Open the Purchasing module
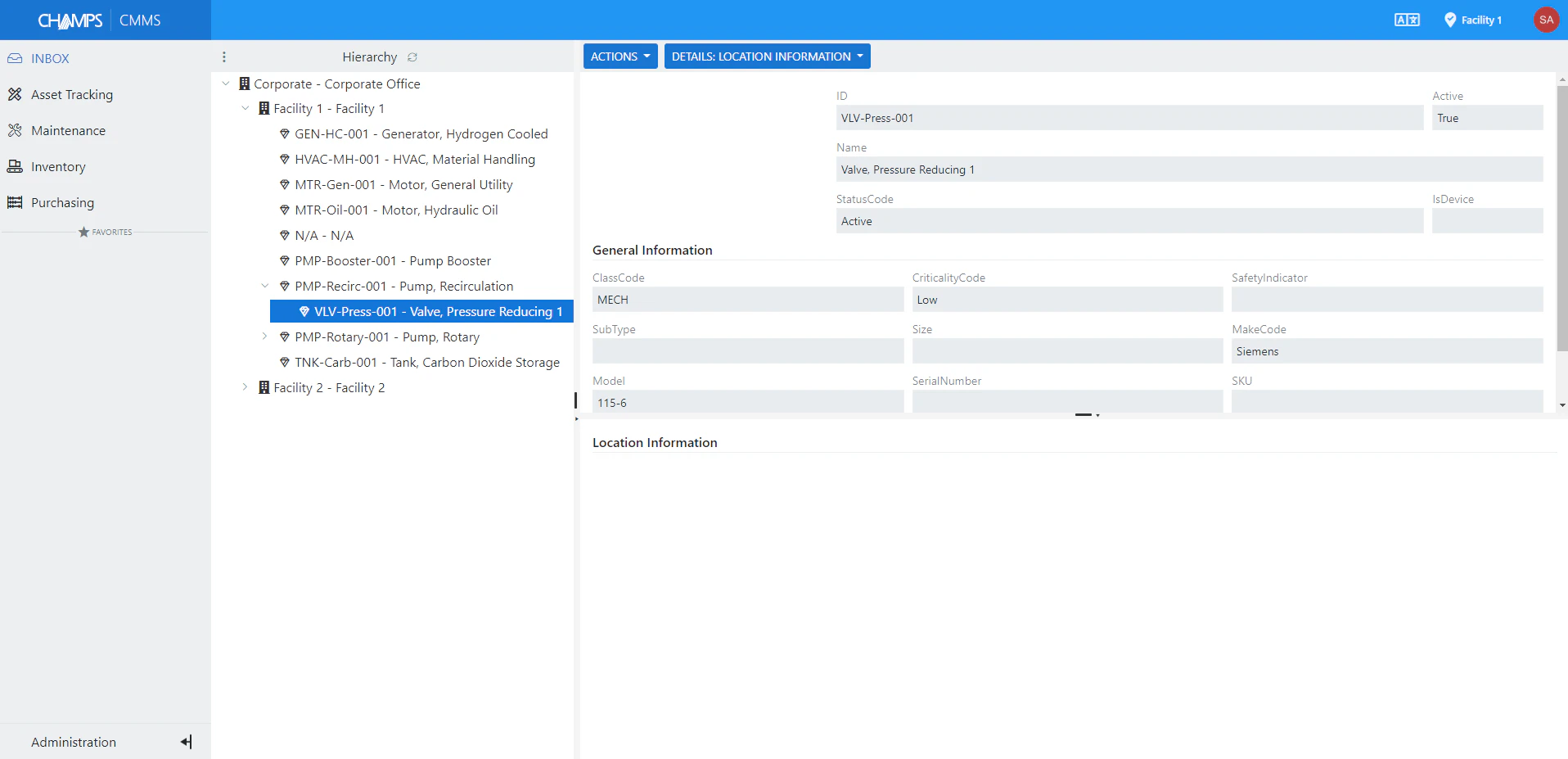 point(61,202)
